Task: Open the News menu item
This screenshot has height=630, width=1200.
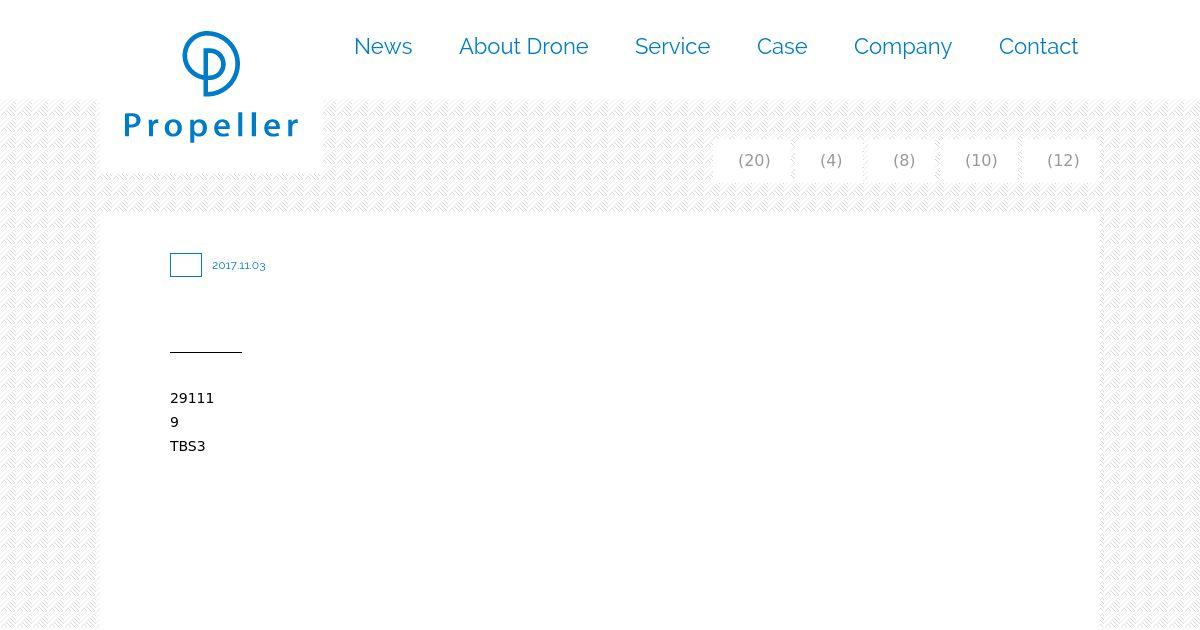Action: tap(383, 47)
